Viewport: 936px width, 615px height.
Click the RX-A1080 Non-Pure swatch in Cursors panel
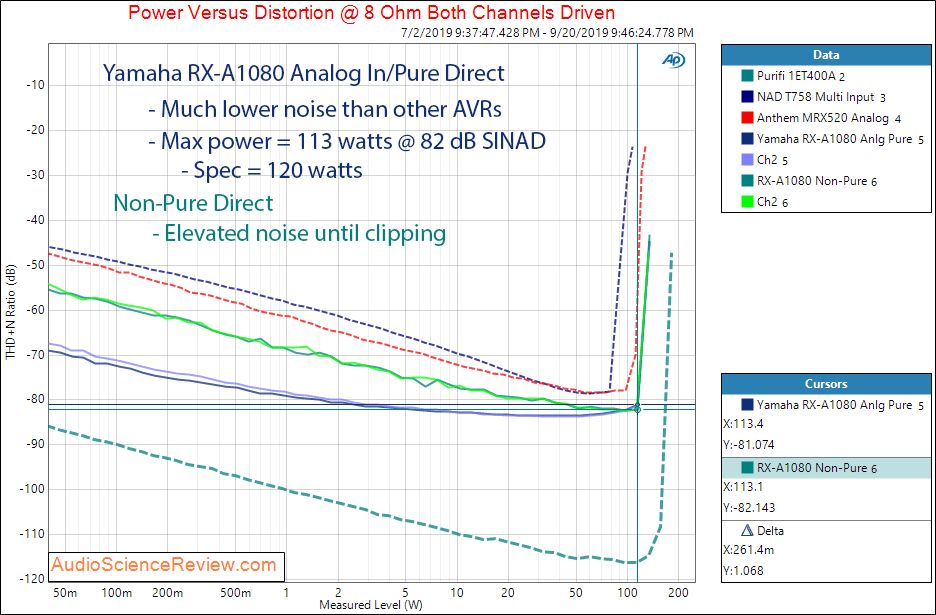pos(747,468)
